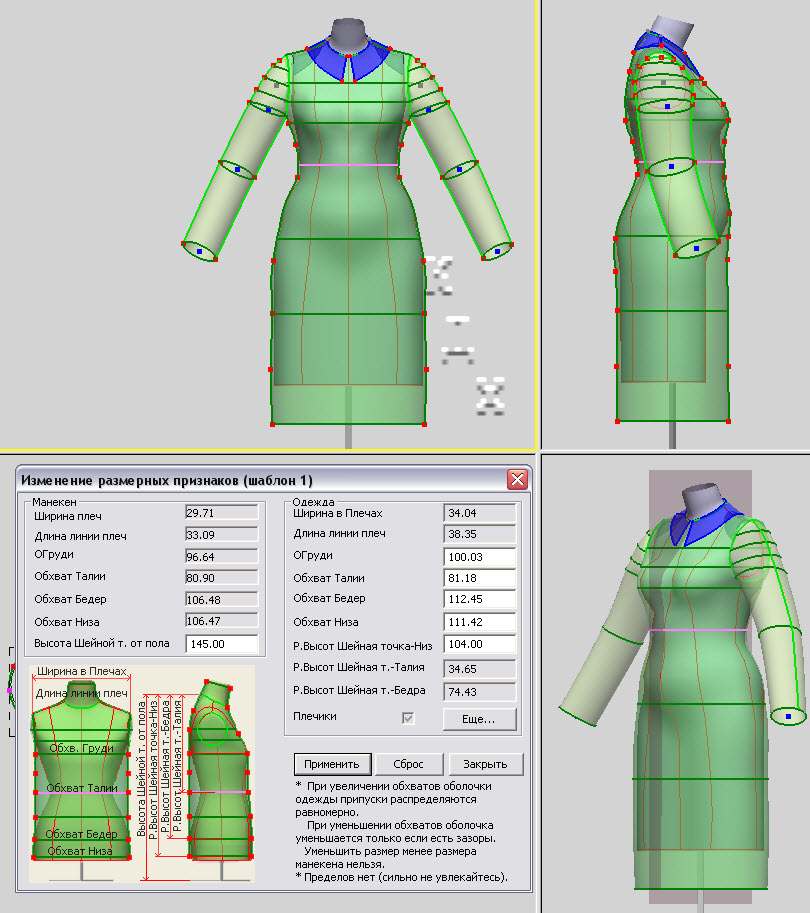The width and height of the screenshot is (810, 913).
Task: Edit clothing Обхват Бедер field 112.45
Action: 479,599
